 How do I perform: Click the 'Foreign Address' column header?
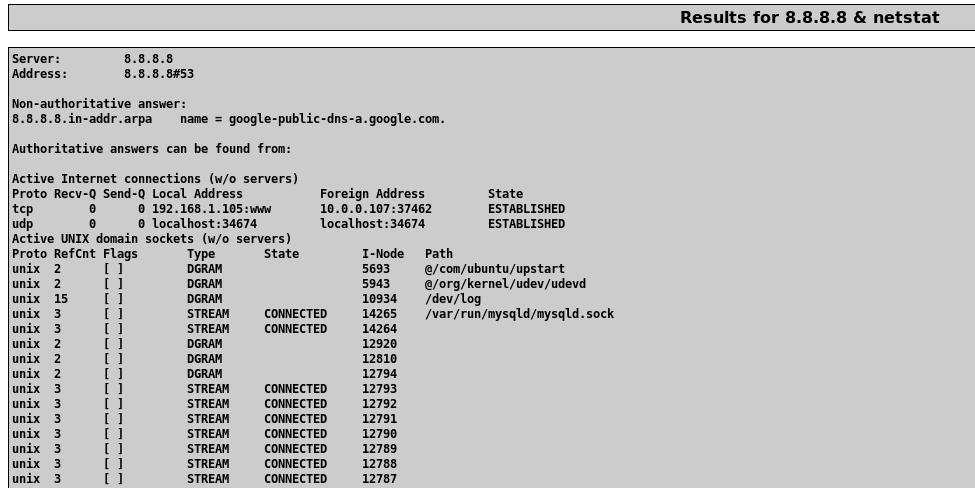click(372, 194)
